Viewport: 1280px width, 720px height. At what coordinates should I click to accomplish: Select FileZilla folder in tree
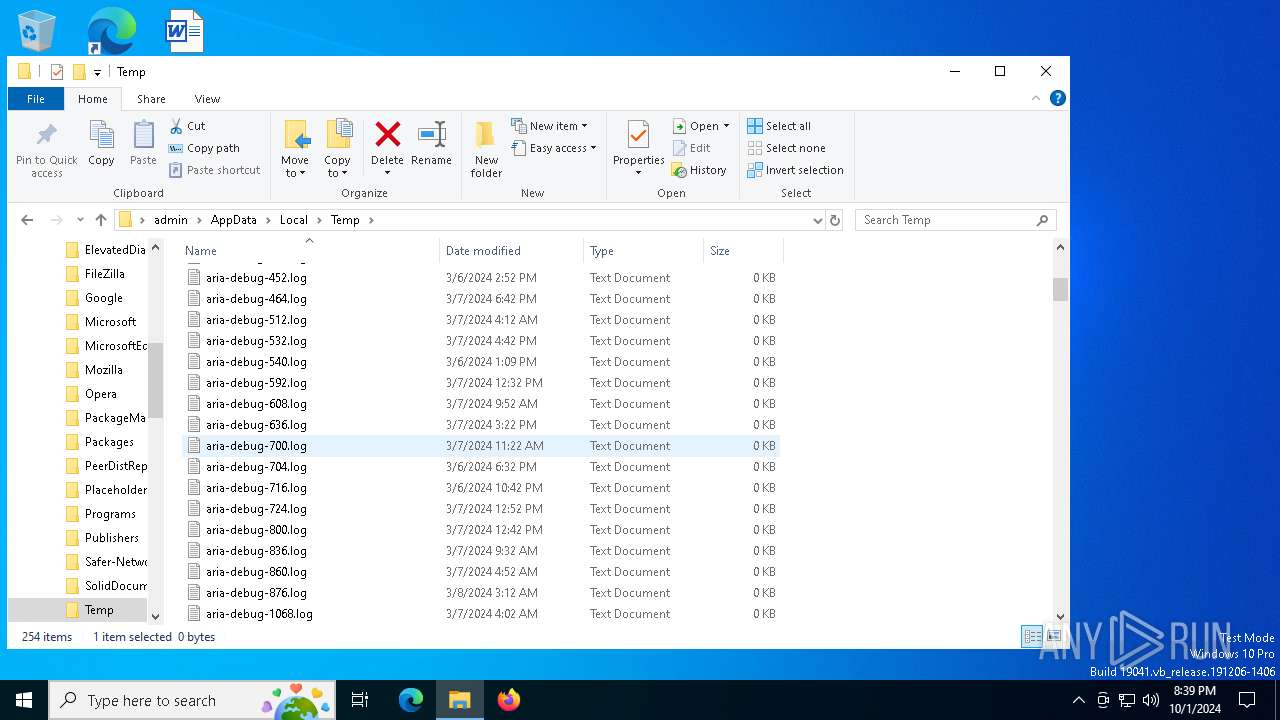(x=104, y=274)
